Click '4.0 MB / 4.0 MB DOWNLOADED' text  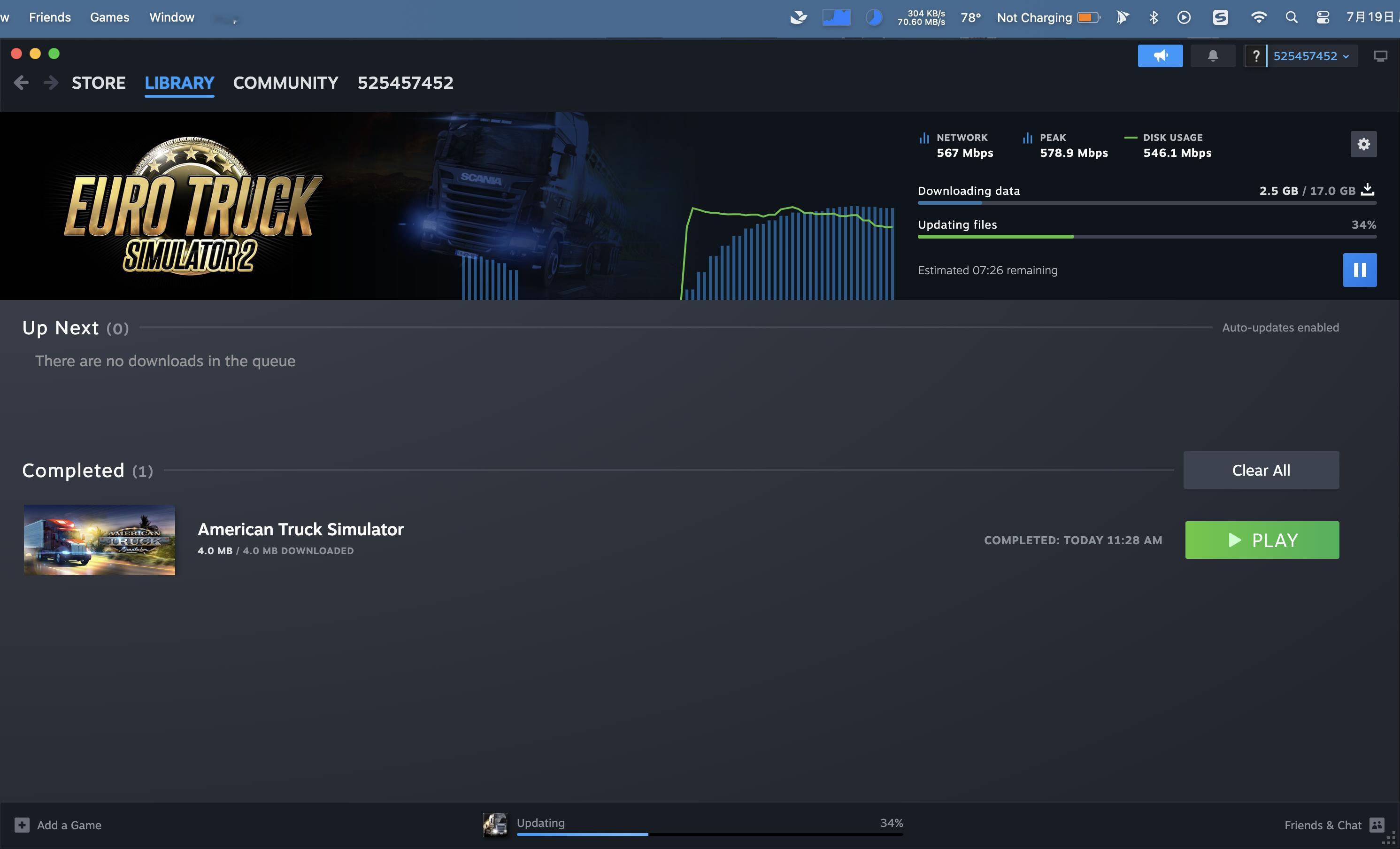point(276,551)
